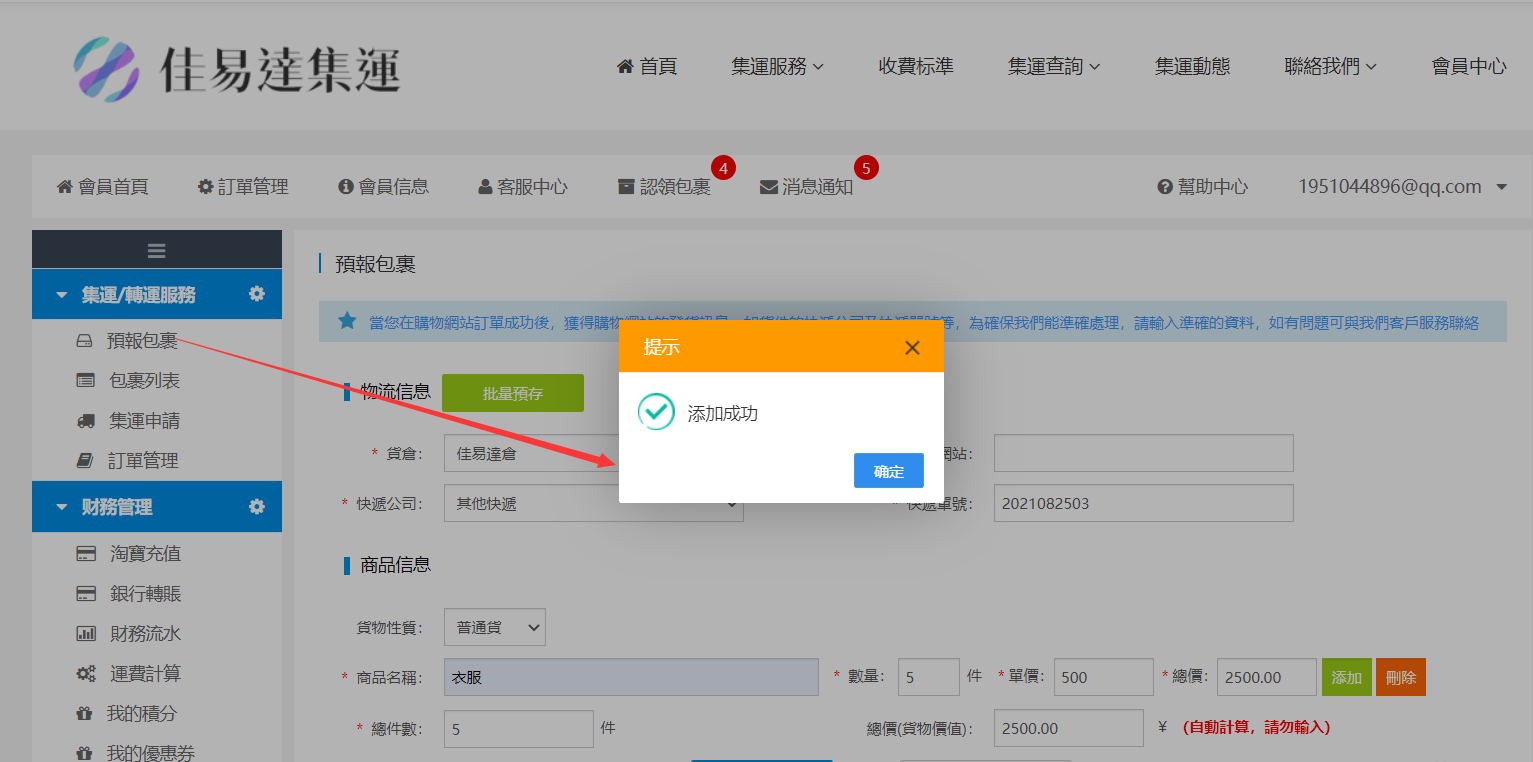Click the 數量 input field
This screenshot has height=762, width=1533.
tap(929, 677)
